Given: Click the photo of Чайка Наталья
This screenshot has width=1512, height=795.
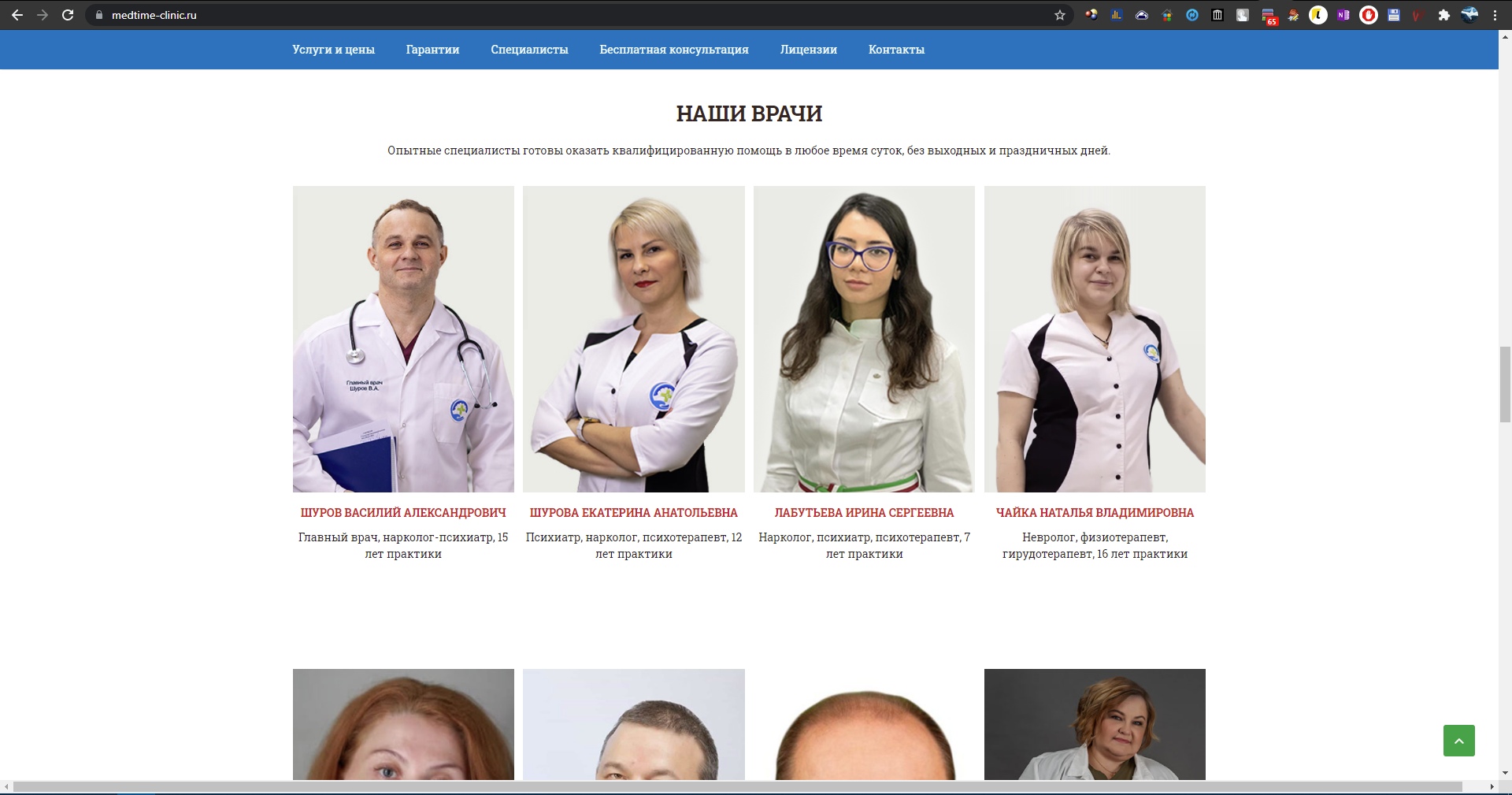Looking at the screenshot, I should click(1095, 339).
